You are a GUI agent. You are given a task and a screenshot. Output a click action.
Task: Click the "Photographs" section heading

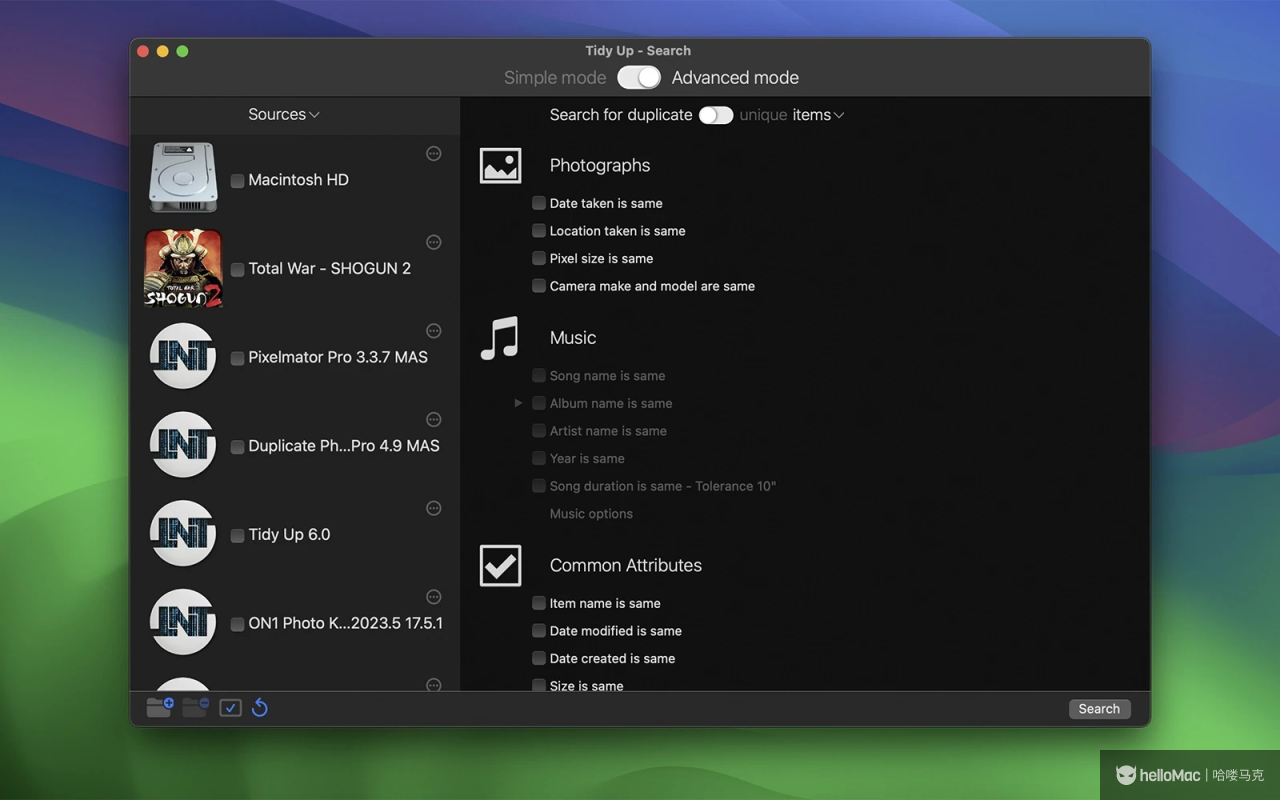(x=600, y=166)
